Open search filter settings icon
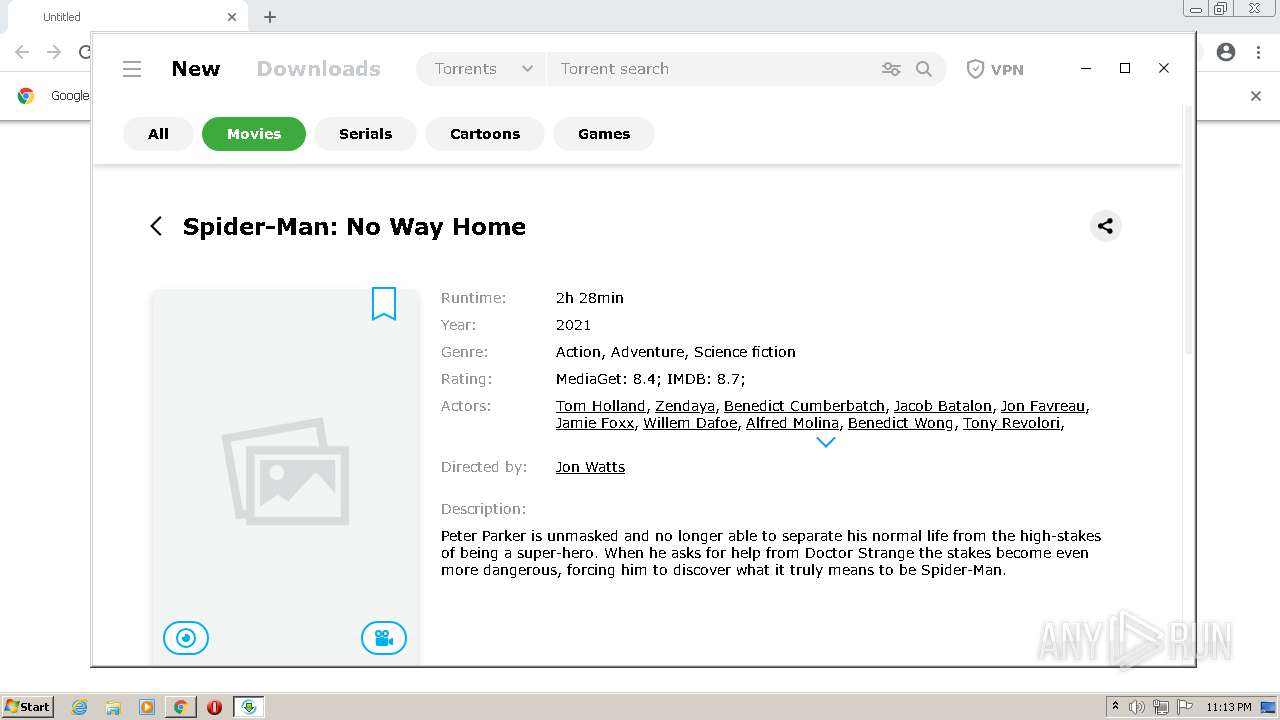The height and width of the screenshot is (720, 1280). (x=891, y=69)
